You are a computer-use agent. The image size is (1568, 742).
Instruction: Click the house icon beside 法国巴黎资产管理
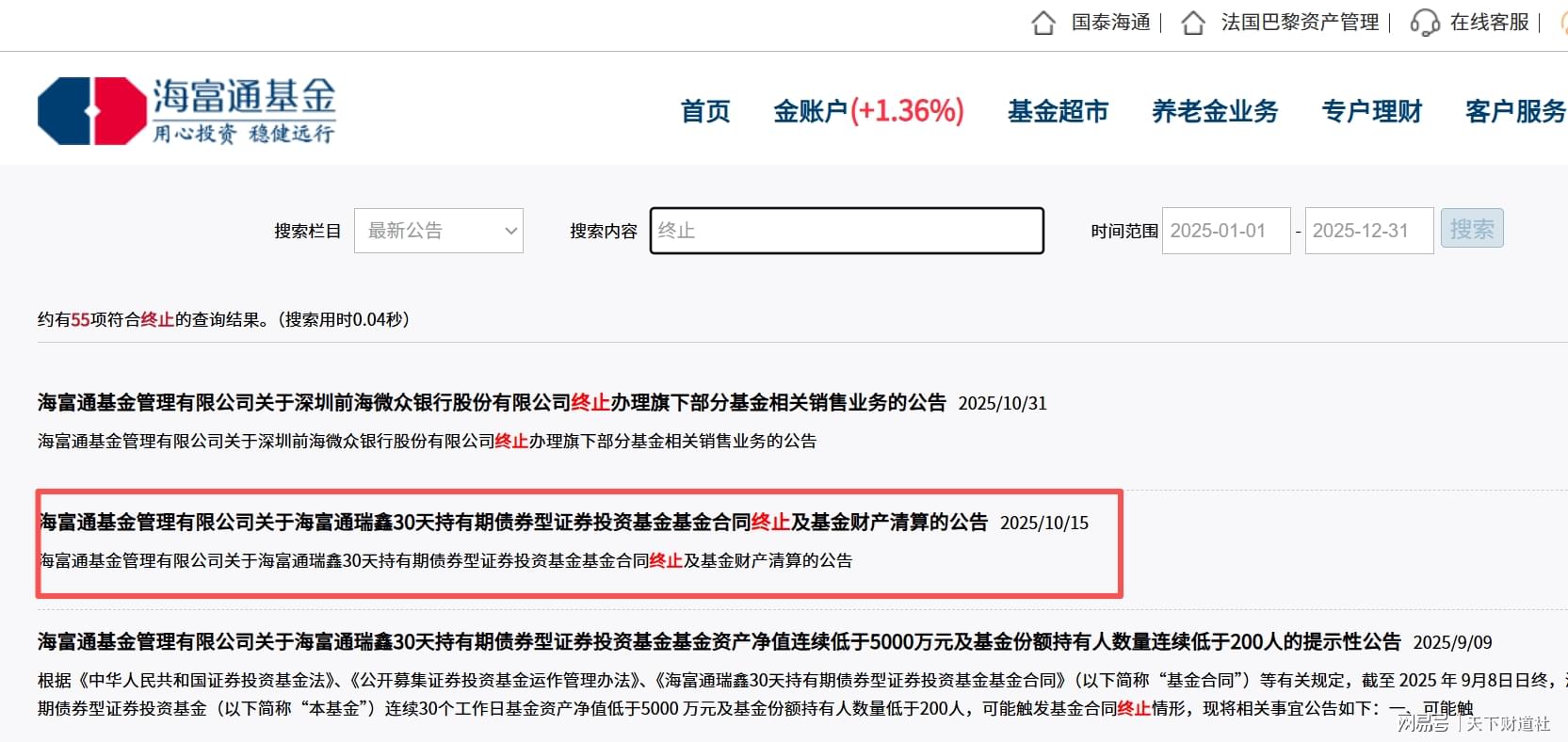click(x=1193, y=23)
